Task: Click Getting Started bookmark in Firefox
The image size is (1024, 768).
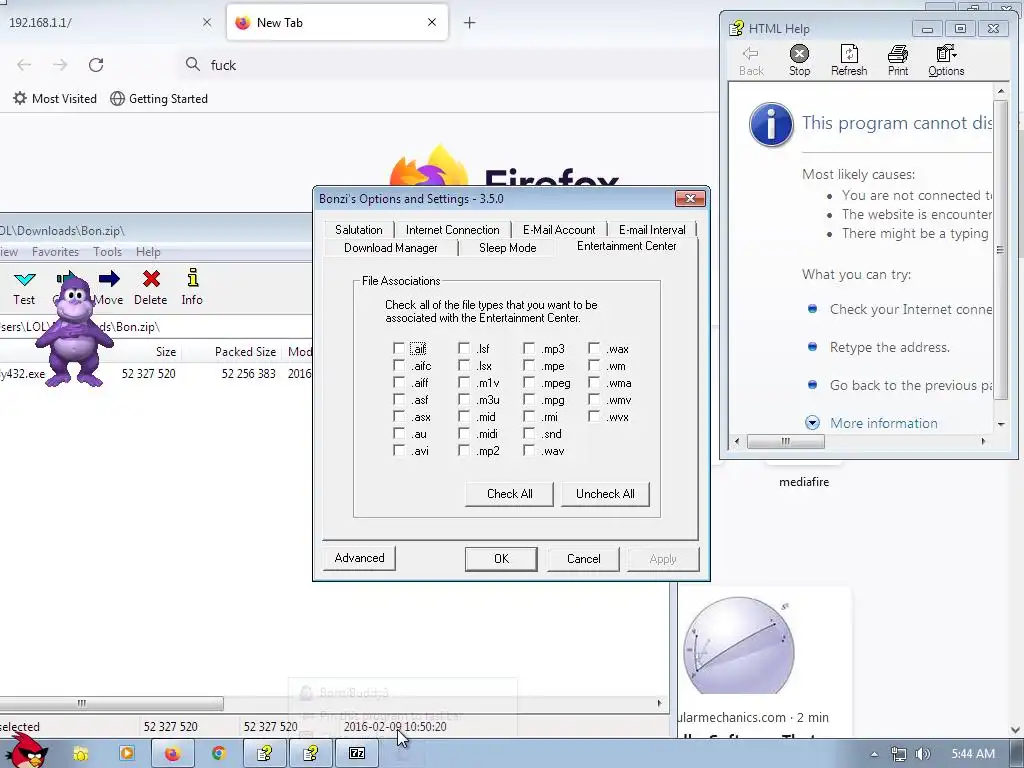Action: coord(159,99)
